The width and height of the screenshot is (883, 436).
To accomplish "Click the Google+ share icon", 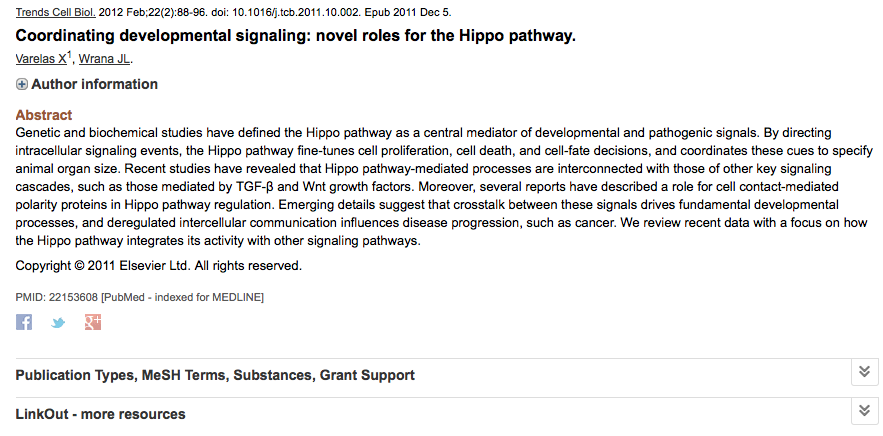I will tap(93, 322).
